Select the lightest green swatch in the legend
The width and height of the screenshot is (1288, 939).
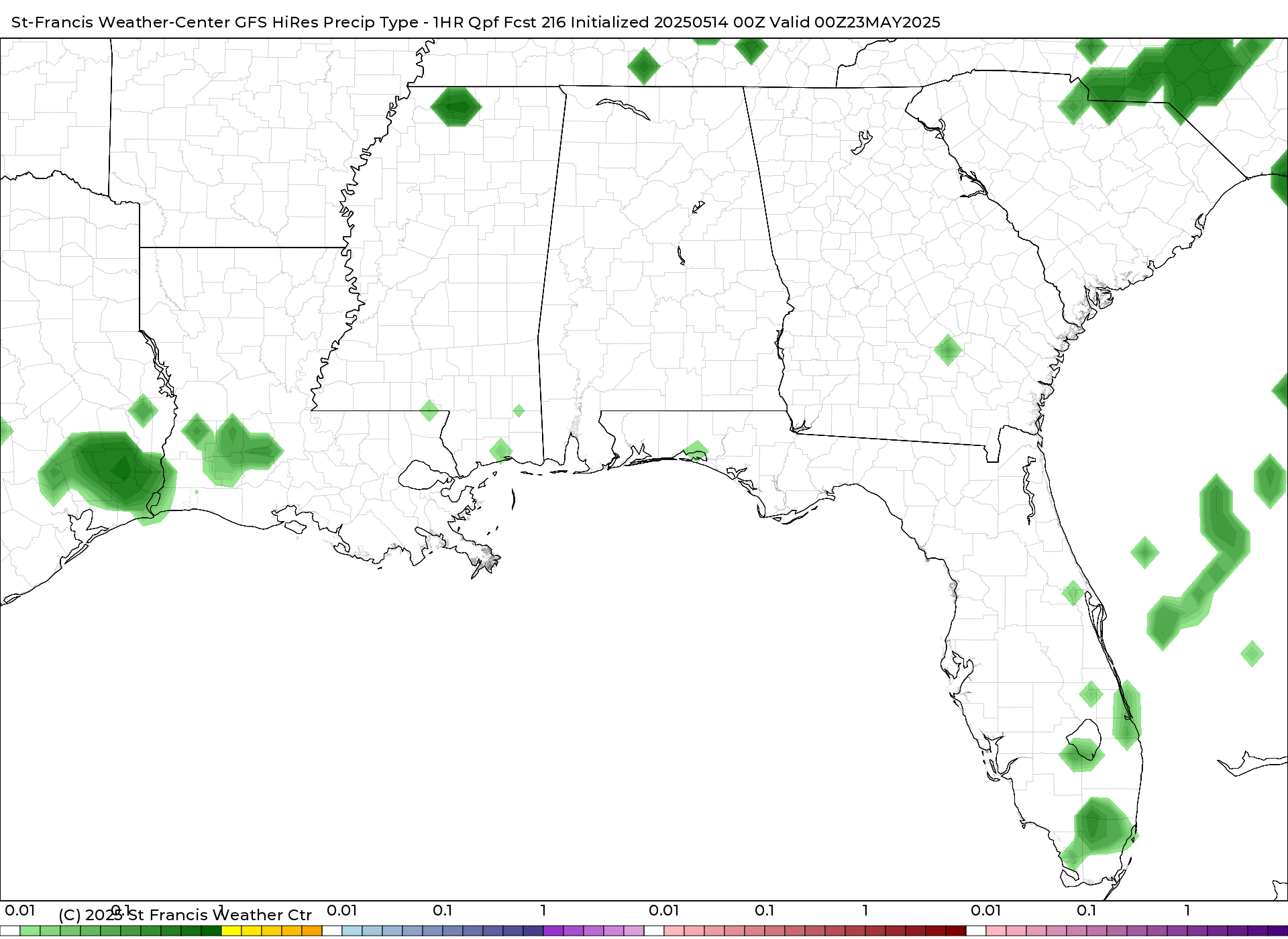(30, 931)
